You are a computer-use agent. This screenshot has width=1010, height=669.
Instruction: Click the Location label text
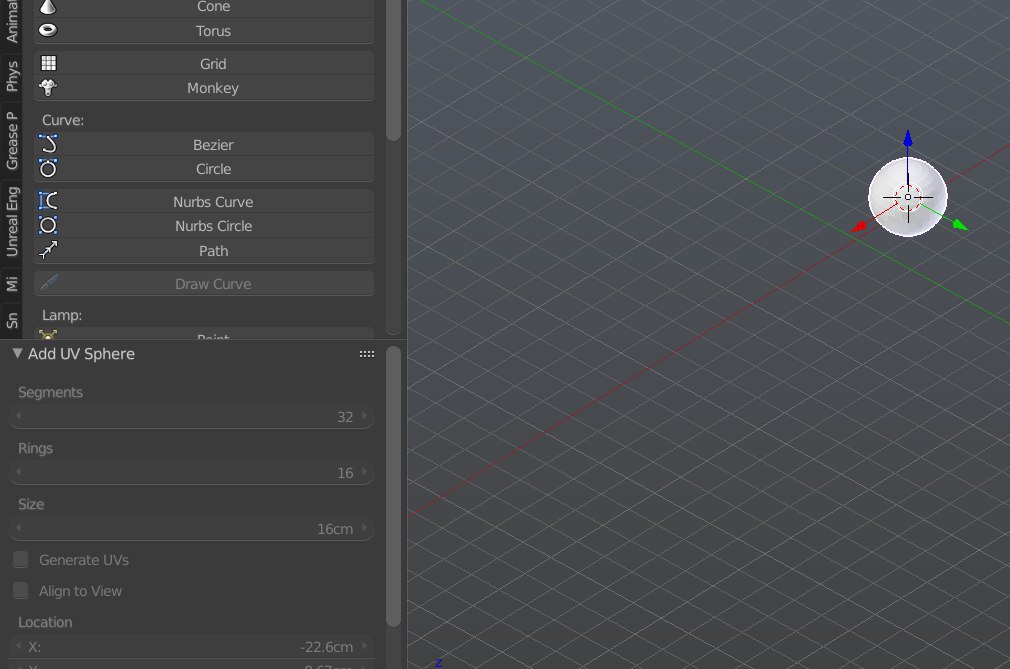(45, 622)
